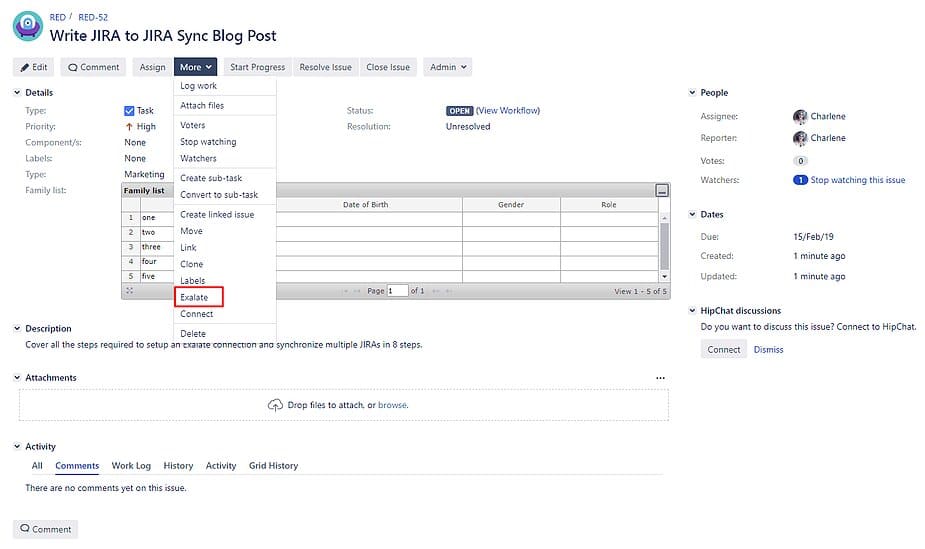Click the browse link to attach files
This screenshot has height=549, width=925.
[392, 405]
